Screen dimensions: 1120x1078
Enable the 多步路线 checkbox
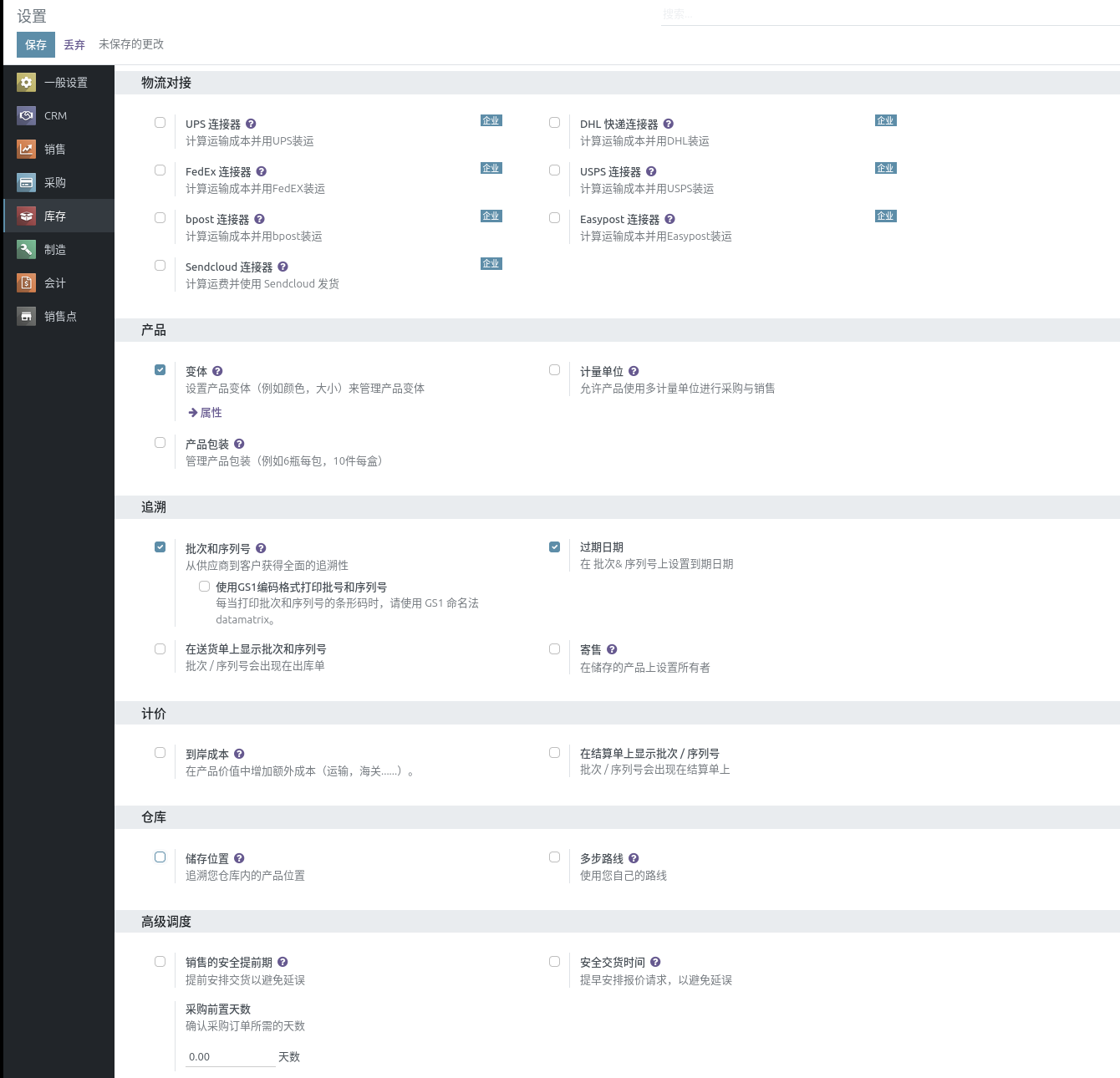pos(554,857)
